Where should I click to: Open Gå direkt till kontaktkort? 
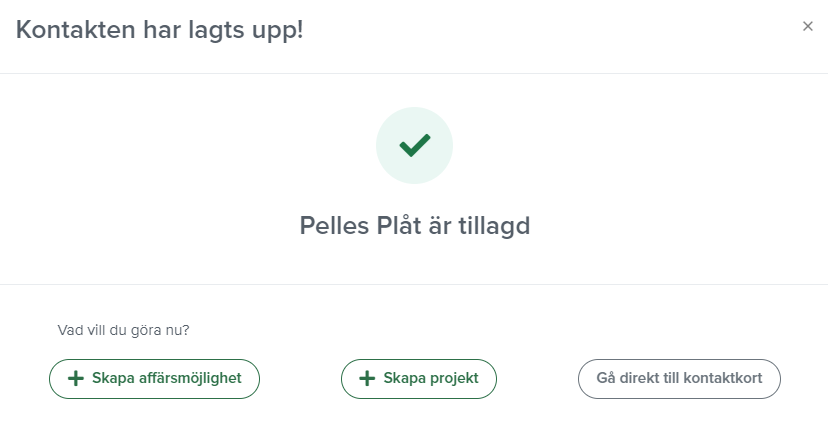click(679, 379)
